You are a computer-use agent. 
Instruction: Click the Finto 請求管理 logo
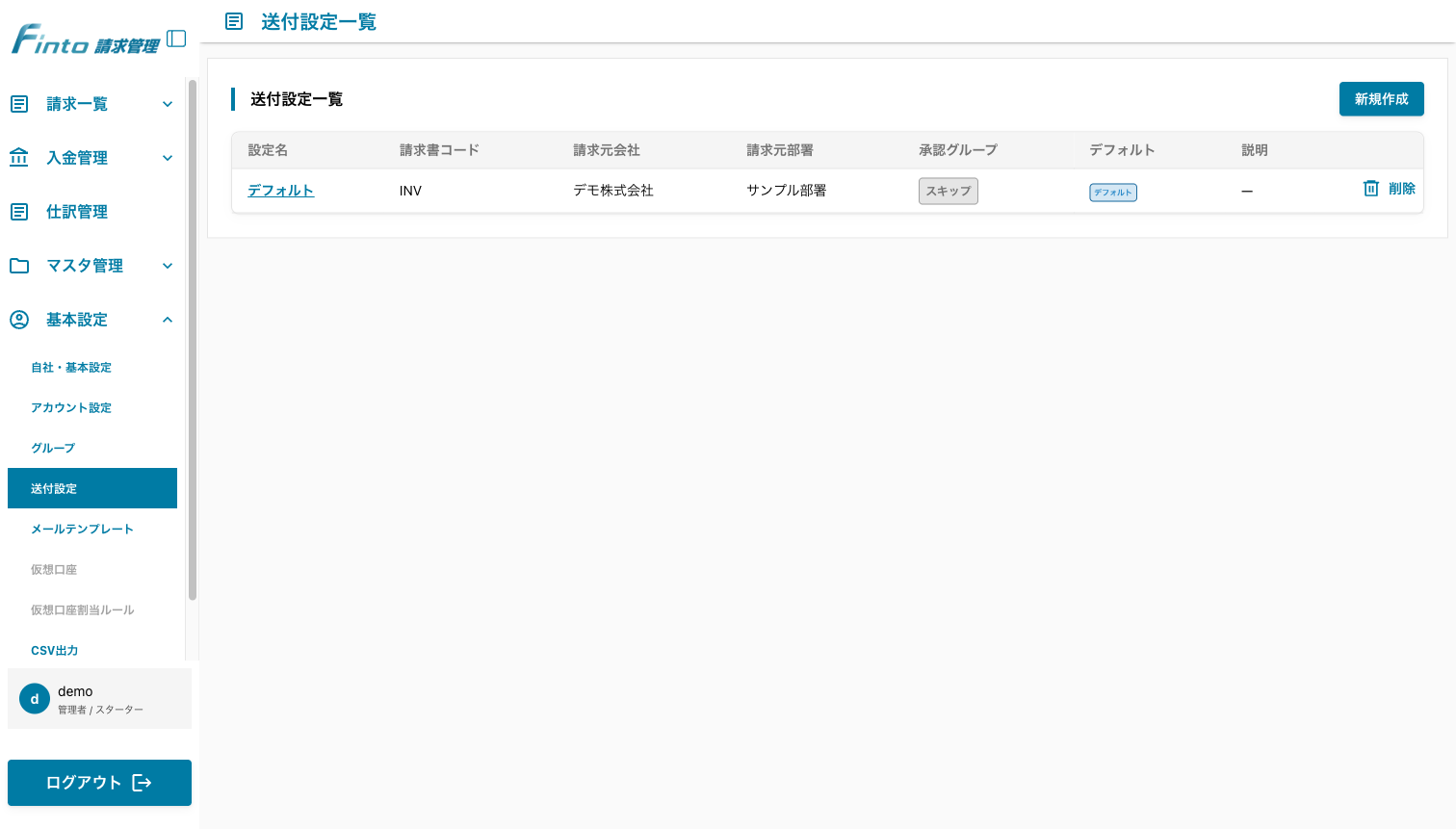pyautogui.click(x=85, y=40)
